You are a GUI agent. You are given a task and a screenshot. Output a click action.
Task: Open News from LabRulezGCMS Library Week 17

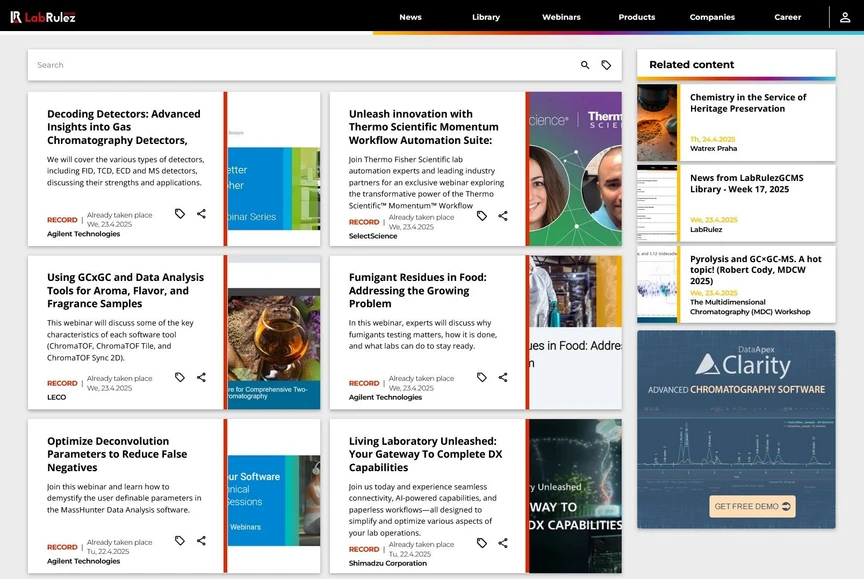tap(747, 183)
